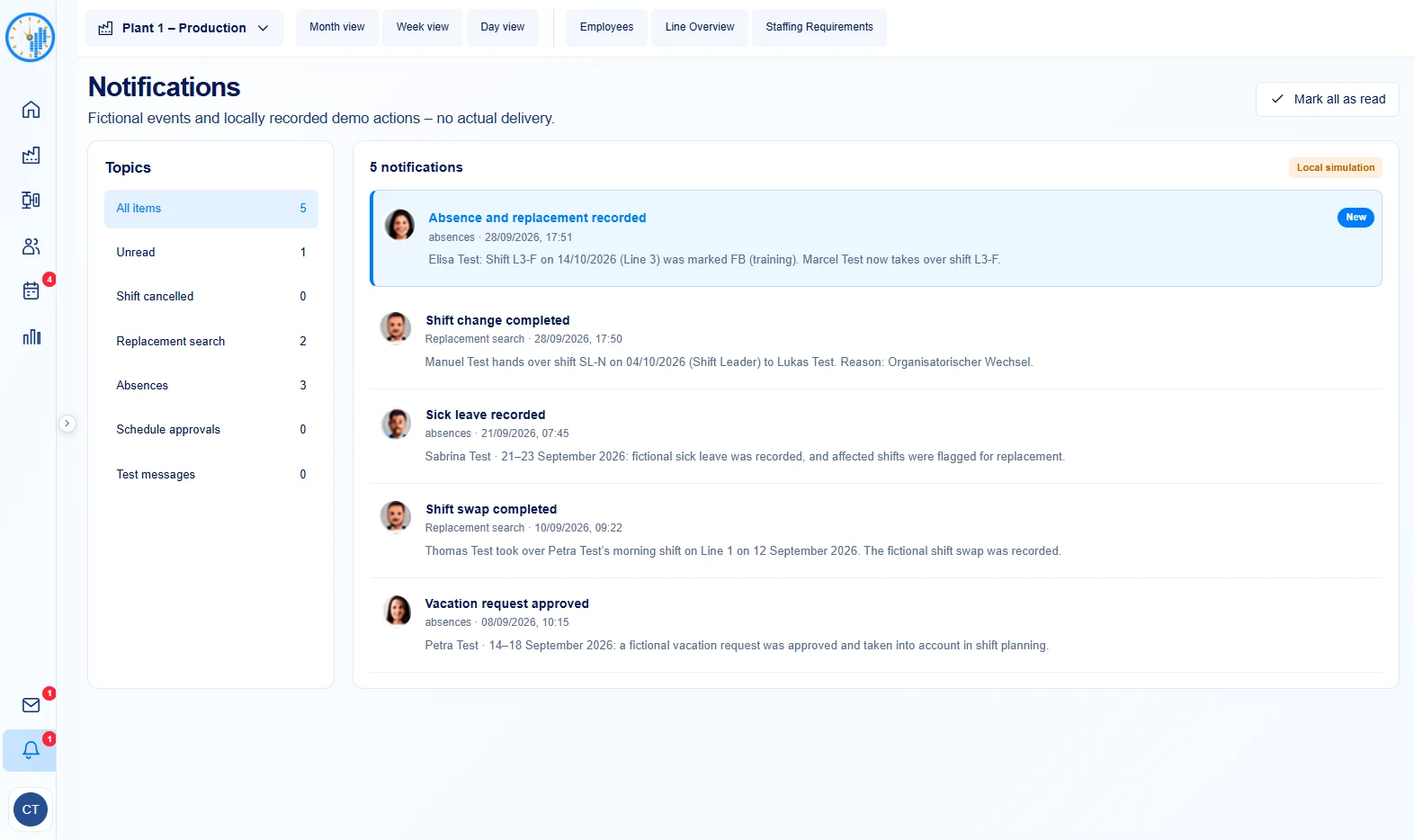Open the Plant 1 – Production dropdown
The width and height of the screenshot is (1414, 840).
[184, 28]
